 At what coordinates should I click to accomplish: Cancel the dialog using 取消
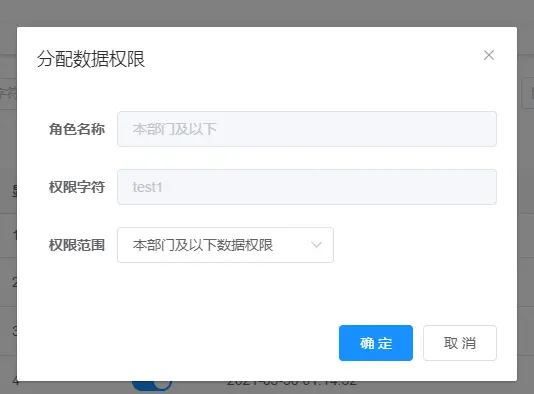460,343
